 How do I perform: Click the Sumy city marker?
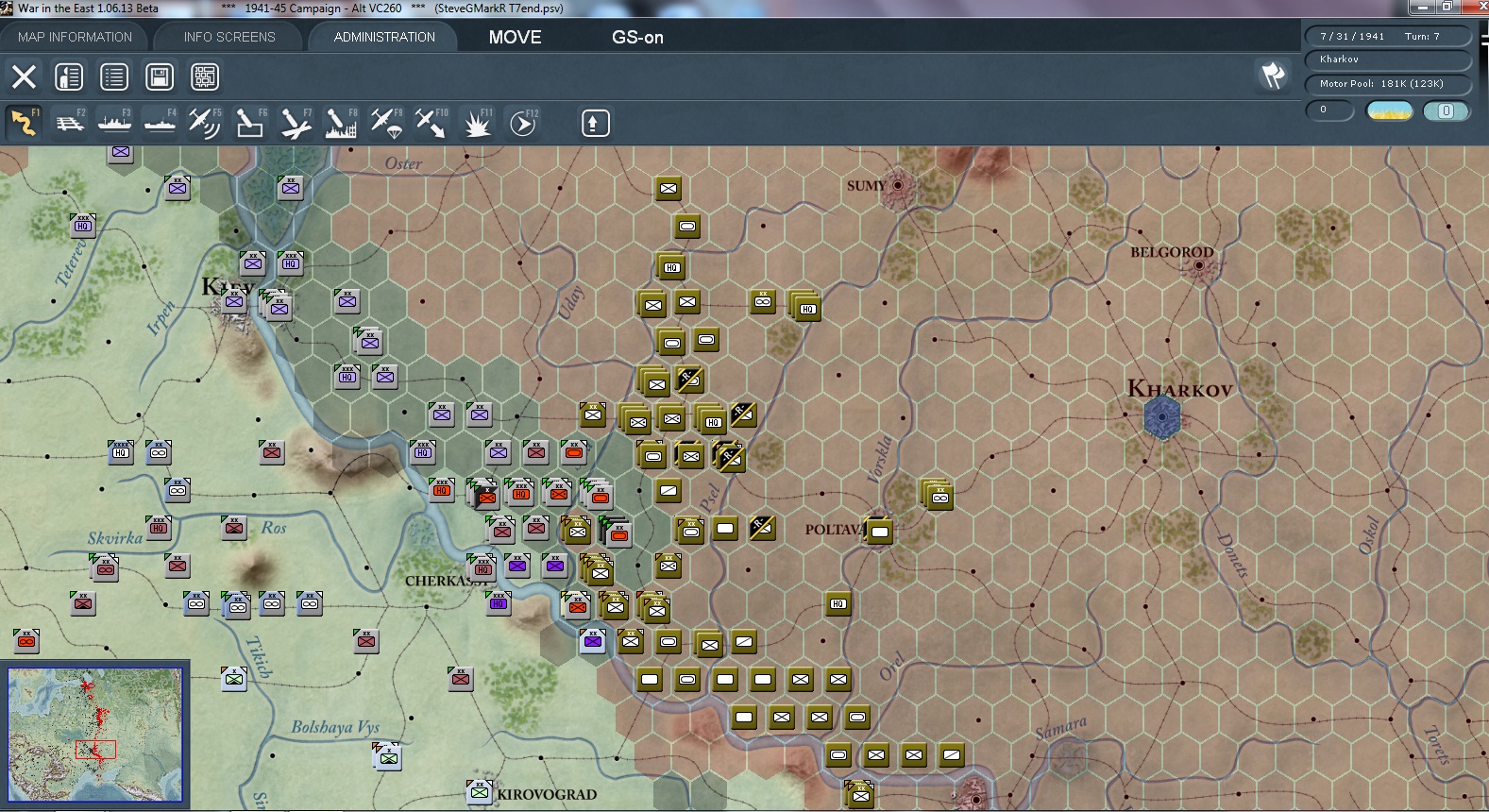[898, 185]
